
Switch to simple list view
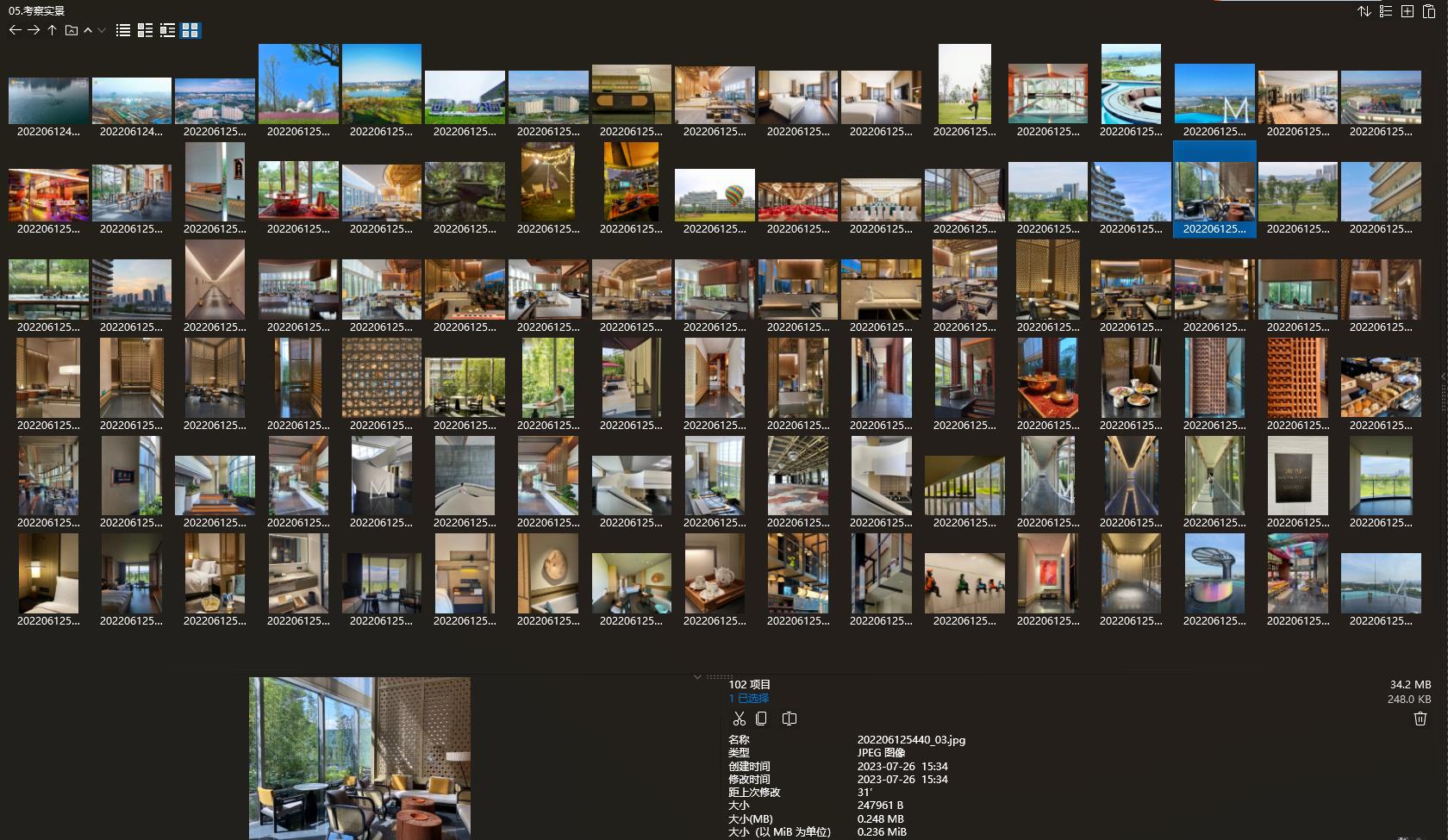(123, 30)
